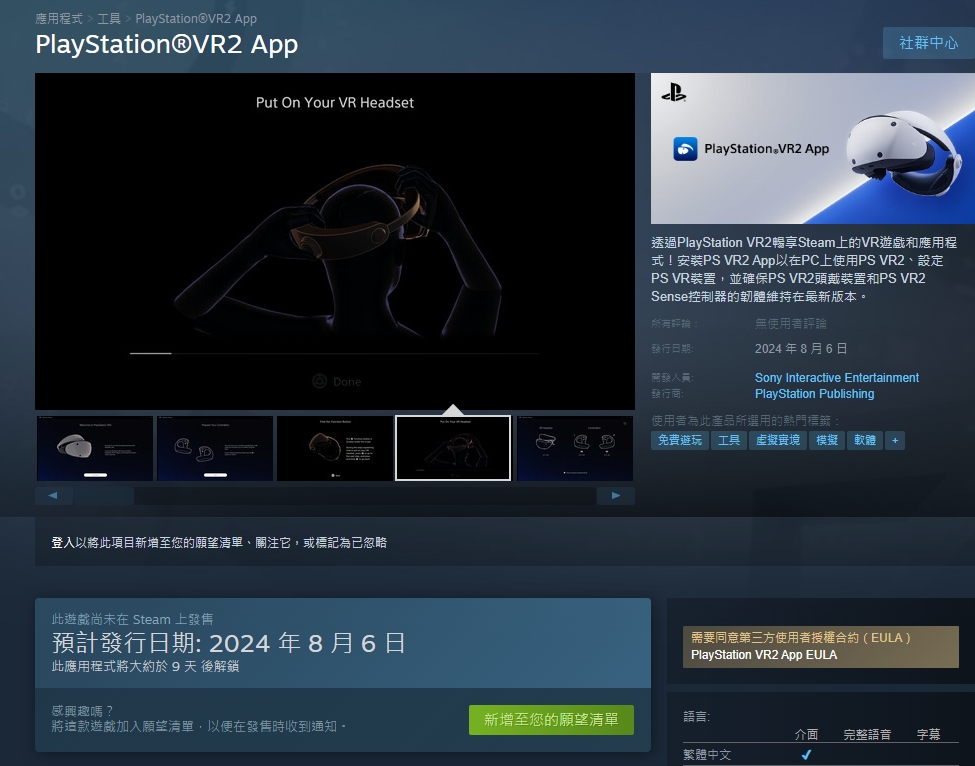Open the PlayStation Publishing publisher link
Screen dimensions: 975x766
tap(814, 394)
